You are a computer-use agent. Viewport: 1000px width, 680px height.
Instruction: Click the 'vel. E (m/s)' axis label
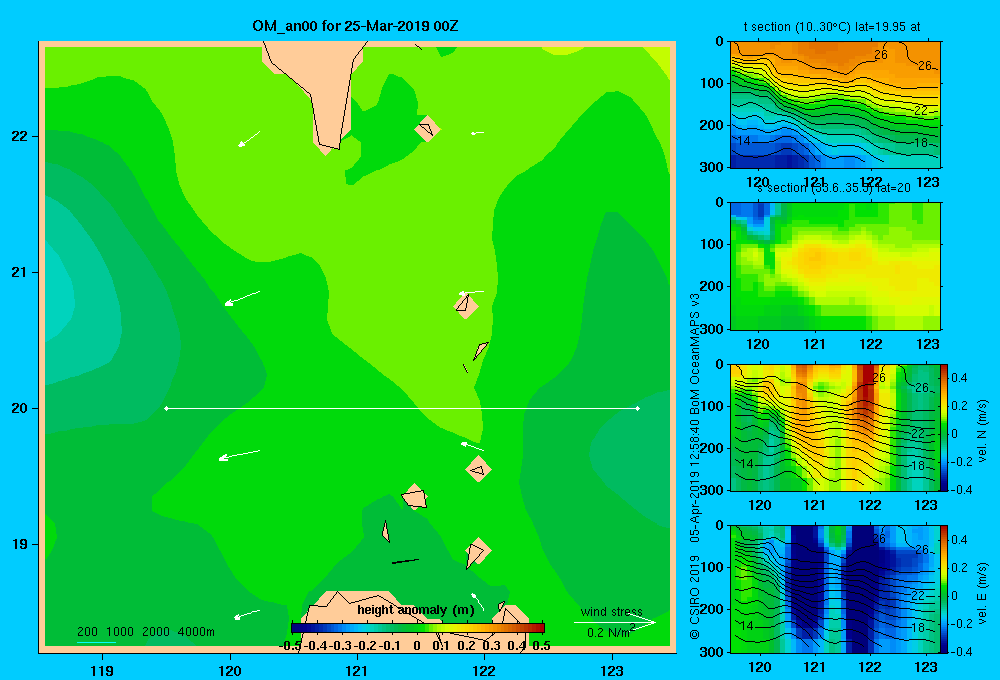982,593
